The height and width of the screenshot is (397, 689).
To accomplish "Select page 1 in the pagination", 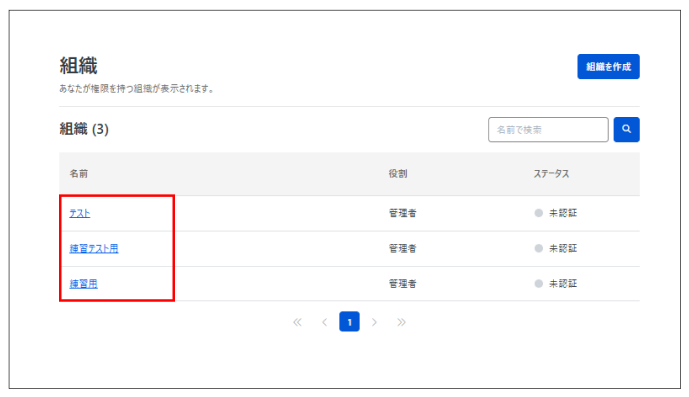I will pyautogui.click(x=349, y=321).
